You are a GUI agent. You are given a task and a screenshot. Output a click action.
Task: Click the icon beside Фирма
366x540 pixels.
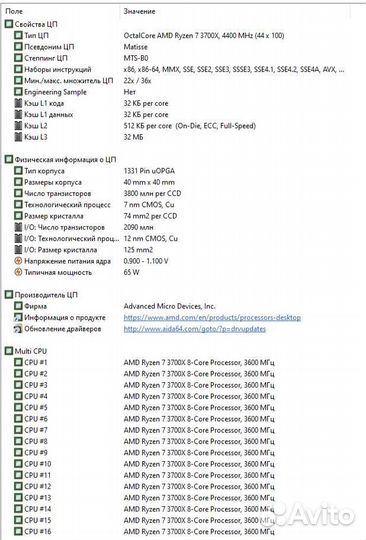click(18, 306)
